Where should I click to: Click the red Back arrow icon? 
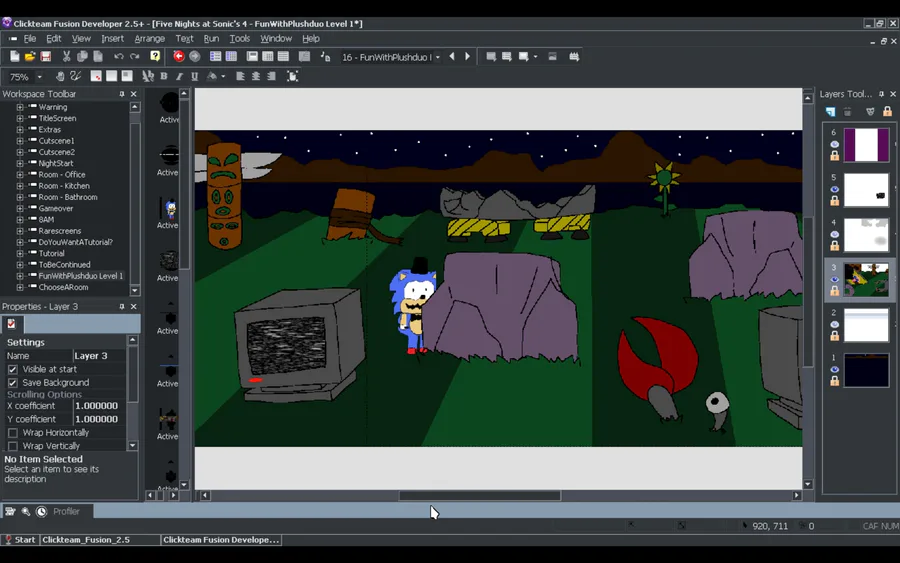pos(179,56)
